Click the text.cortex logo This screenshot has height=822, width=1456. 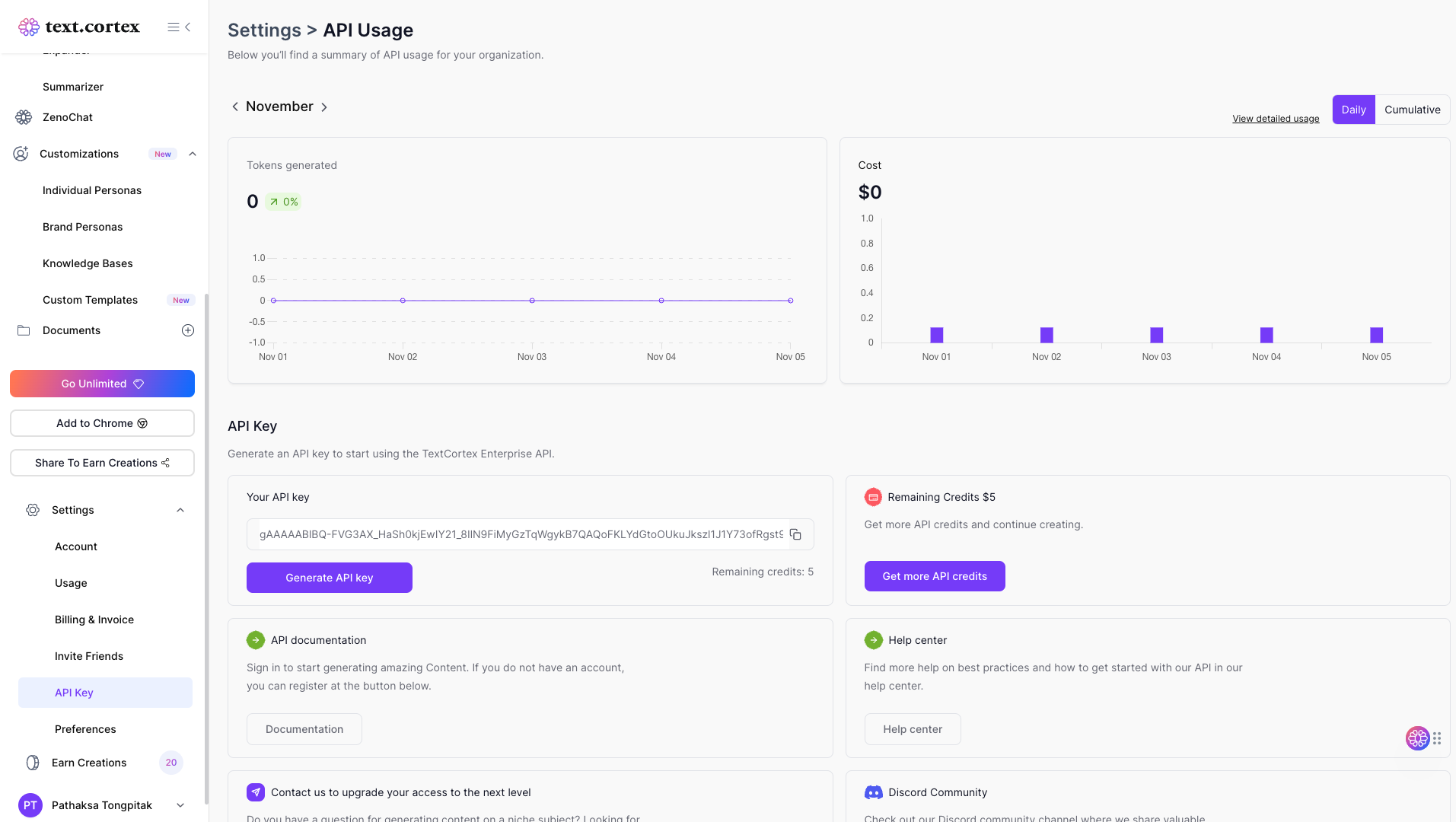click(79, 27)
